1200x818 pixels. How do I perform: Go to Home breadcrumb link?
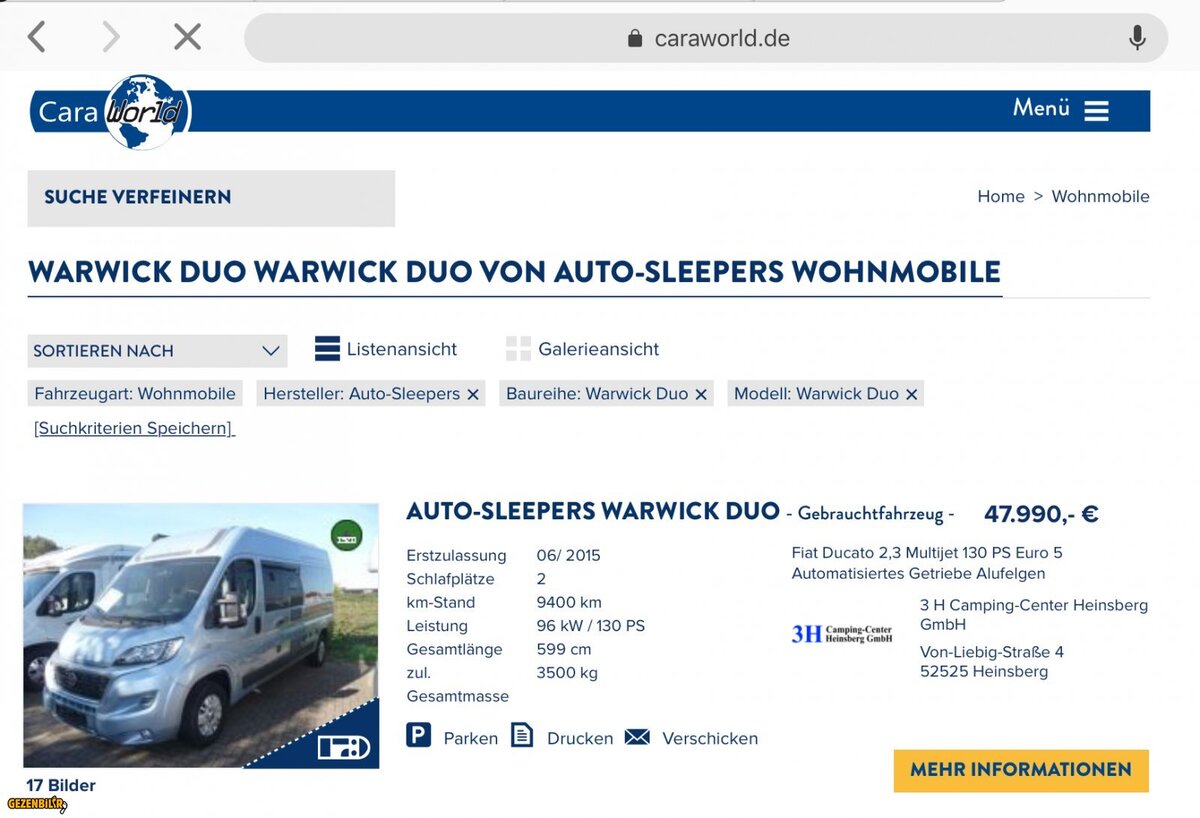click(1000, 196)
